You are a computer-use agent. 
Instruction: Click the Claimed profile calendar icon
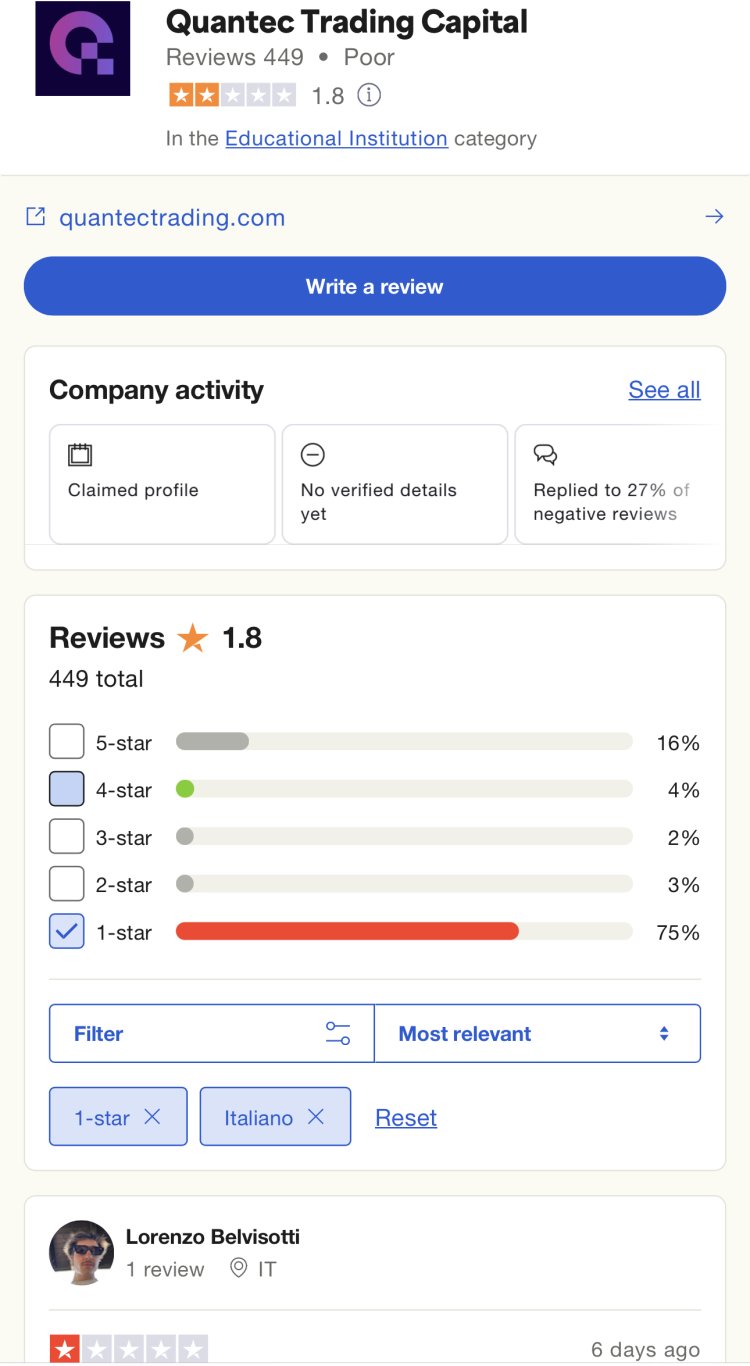80,454
